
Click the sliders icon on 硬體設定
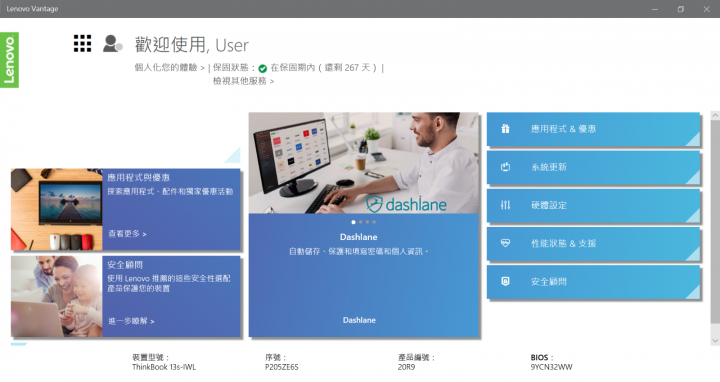(x=505, y=205)
